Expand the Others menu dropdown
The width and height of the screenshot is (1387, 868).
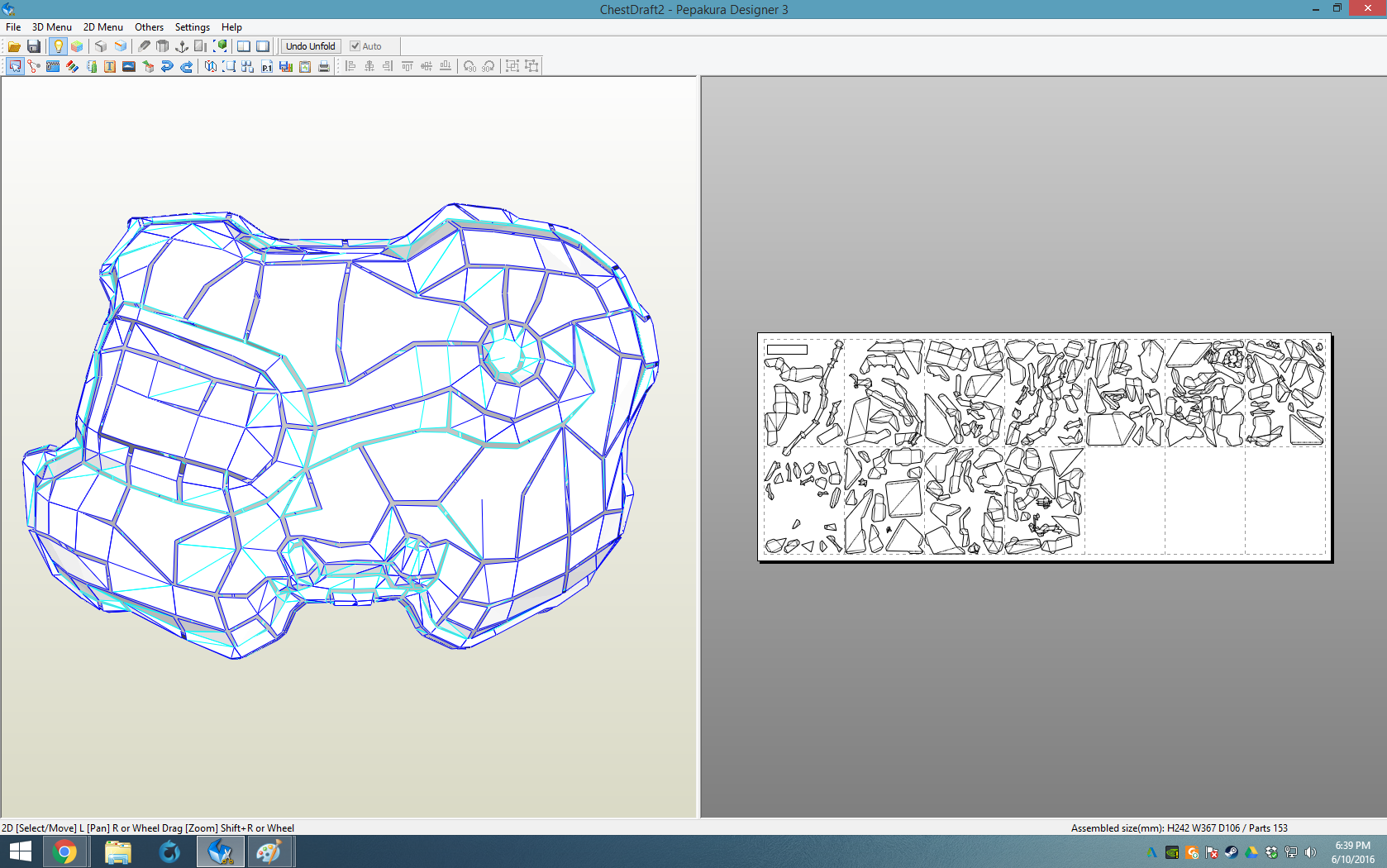pyautogui.click(x=149, y=27)
